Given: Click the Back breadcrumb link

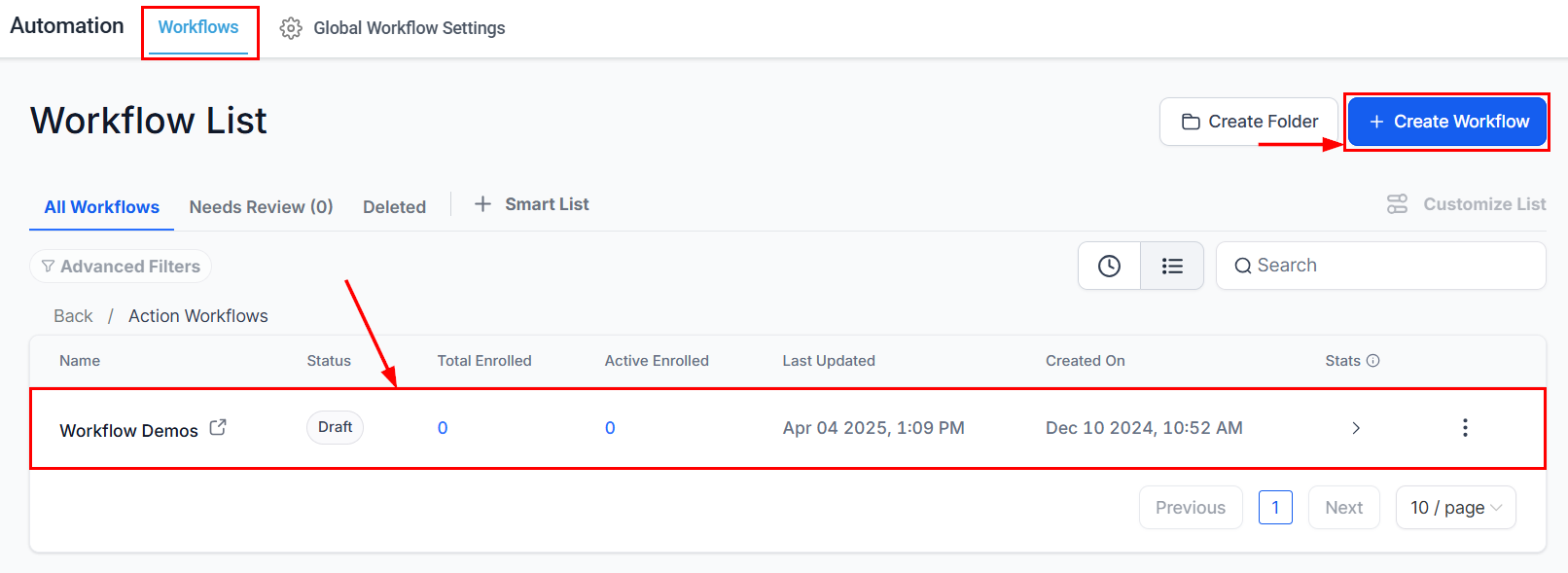Looking at the screenshot, I should (73, 316).
